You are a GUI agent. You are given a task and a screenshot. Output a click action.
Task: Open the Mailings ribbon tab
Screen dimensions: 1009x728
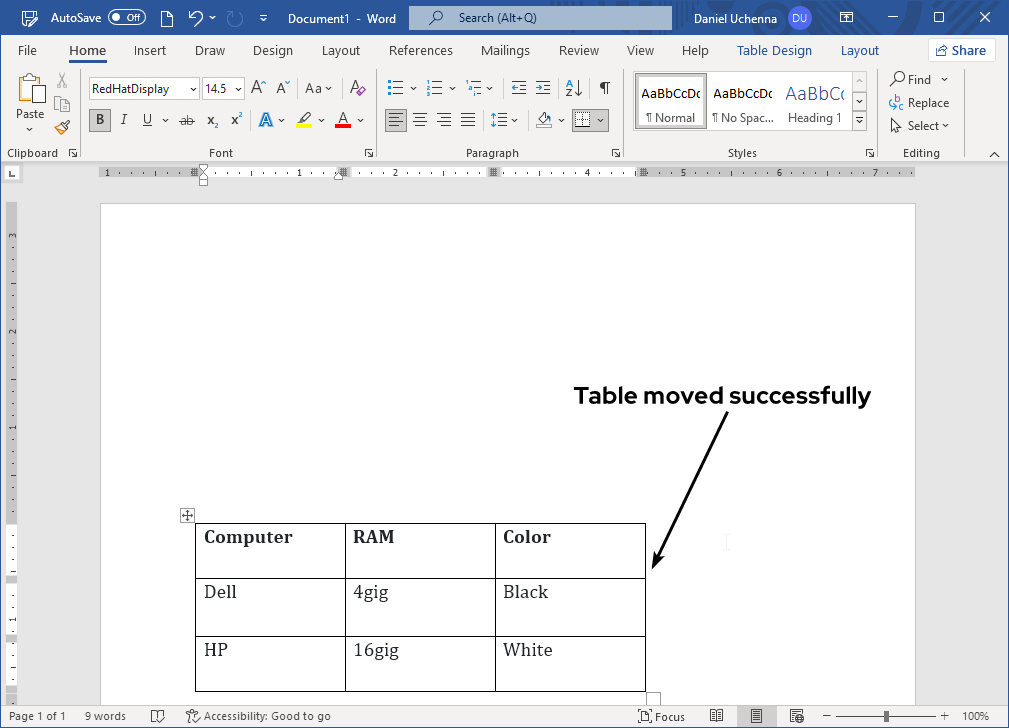pos(505,50)
